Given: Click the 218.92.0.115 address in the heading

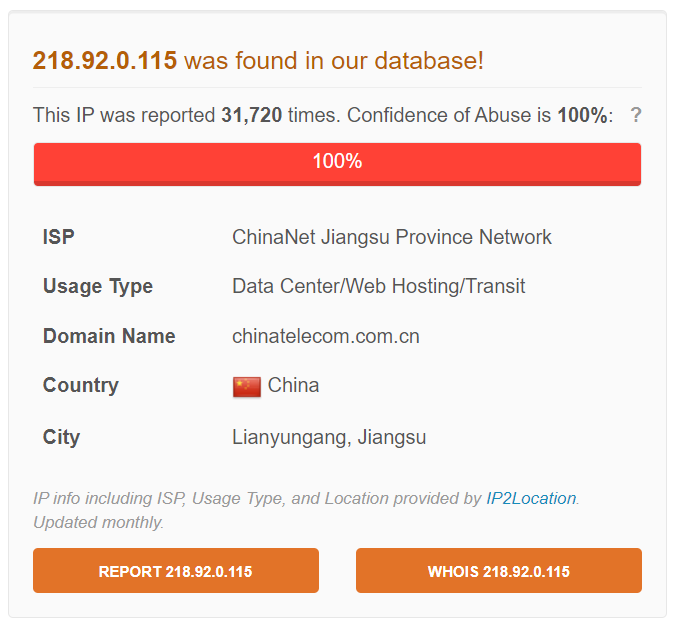Looking at the screenshot, I should tap(105, 60).
